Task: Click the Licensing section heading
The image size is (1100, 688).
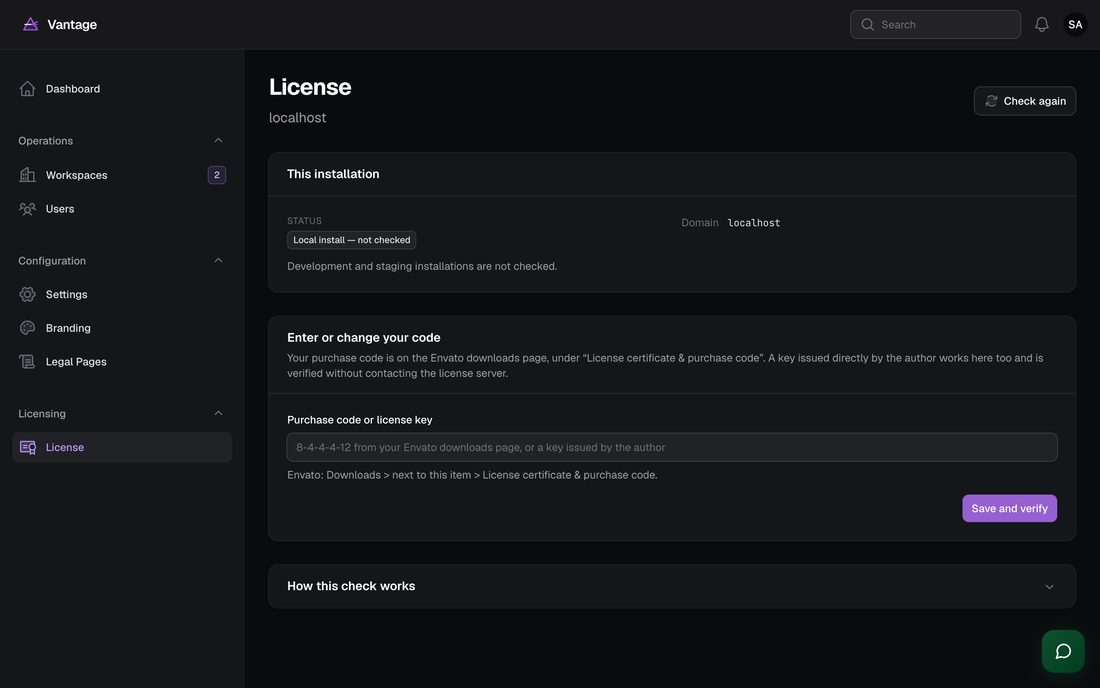Action: pos(42,414)
